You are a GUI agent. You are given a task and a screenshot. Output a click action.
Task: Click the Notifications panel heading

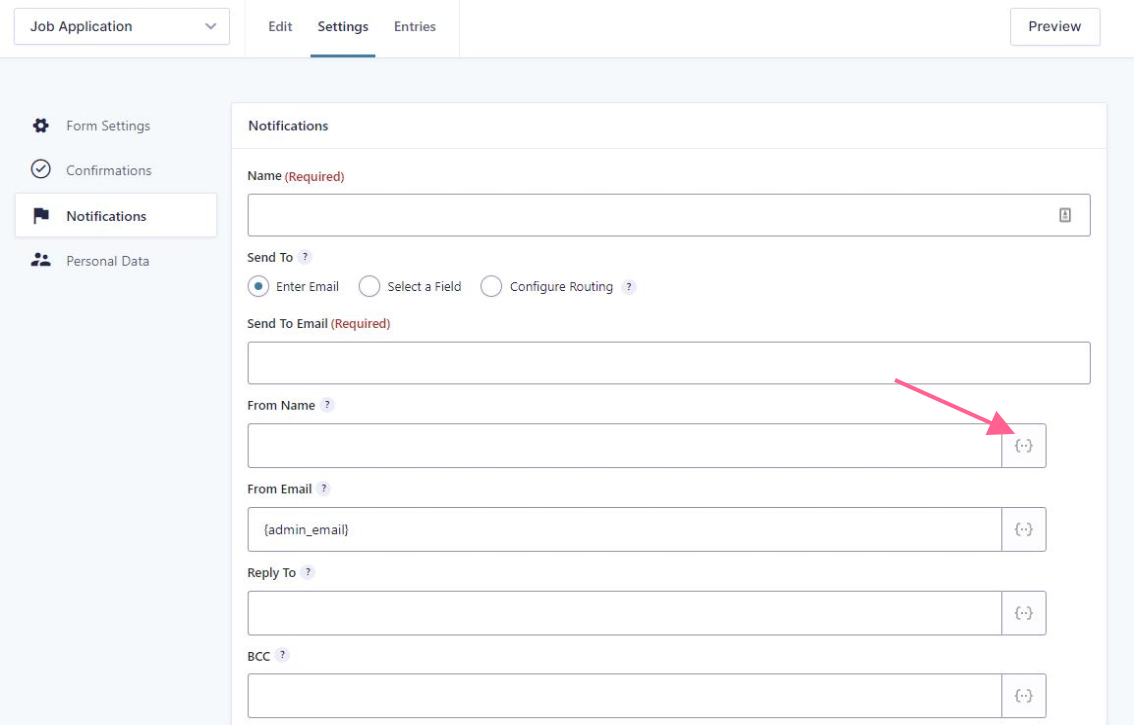(x=288, y=126)
